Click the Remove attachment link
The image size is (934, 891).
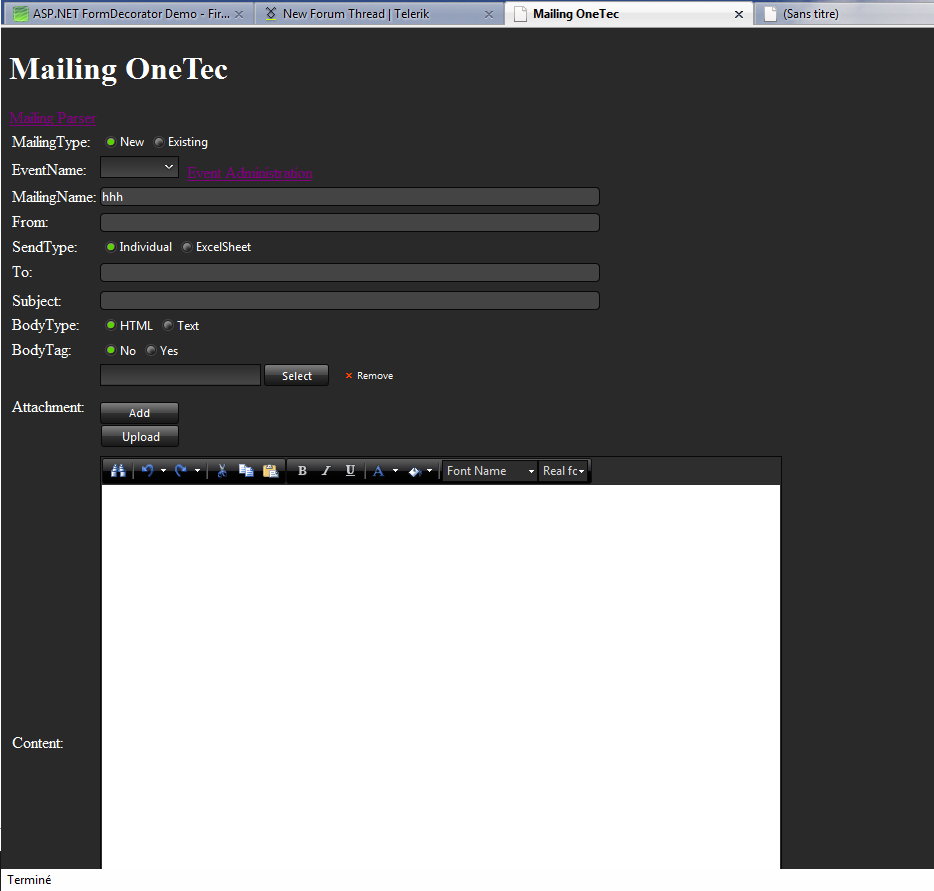click(375, 376)
